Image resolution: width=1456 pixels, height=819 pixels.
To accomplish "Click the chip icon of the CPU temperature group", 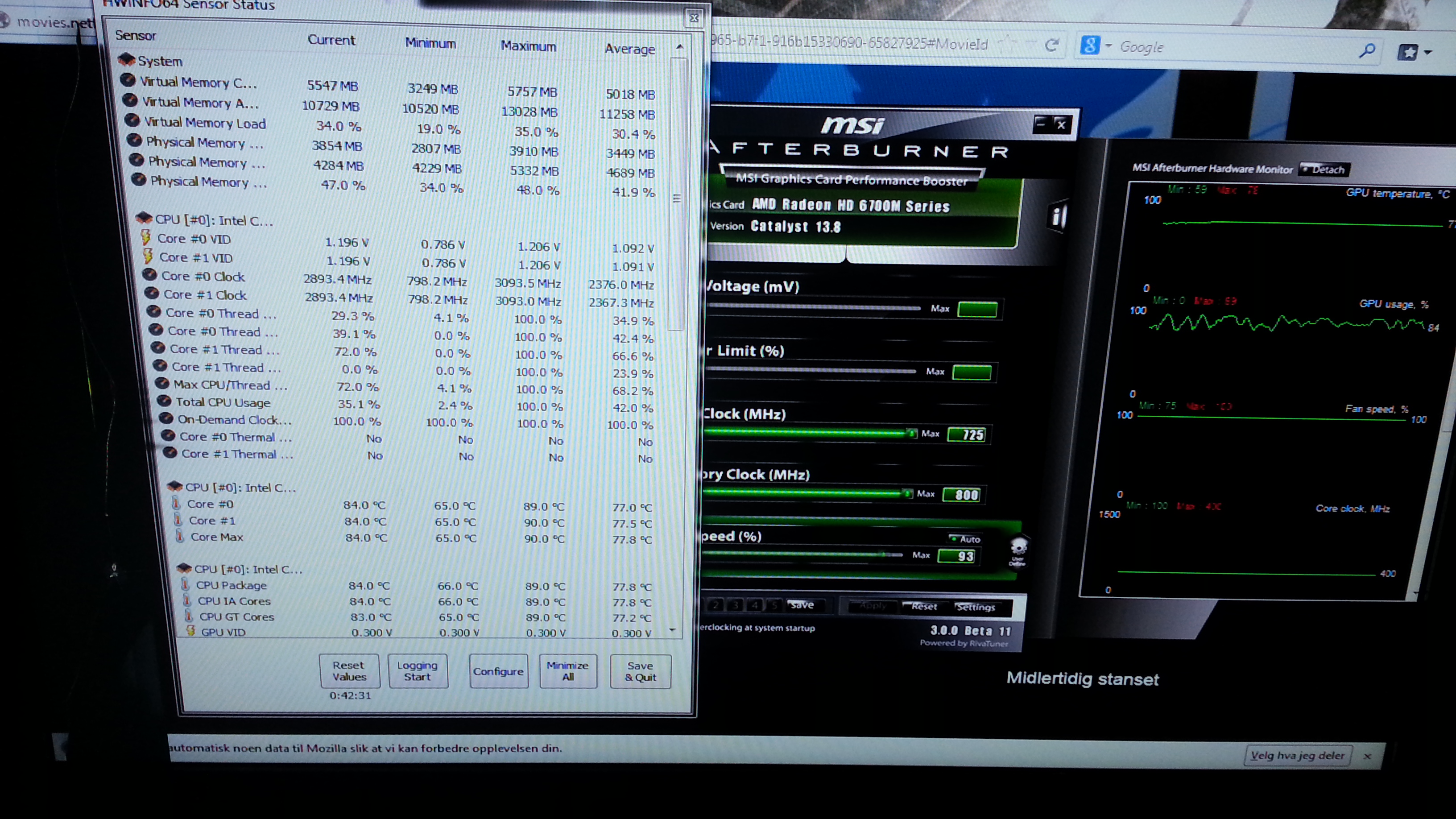I will (x=175, y=486).
